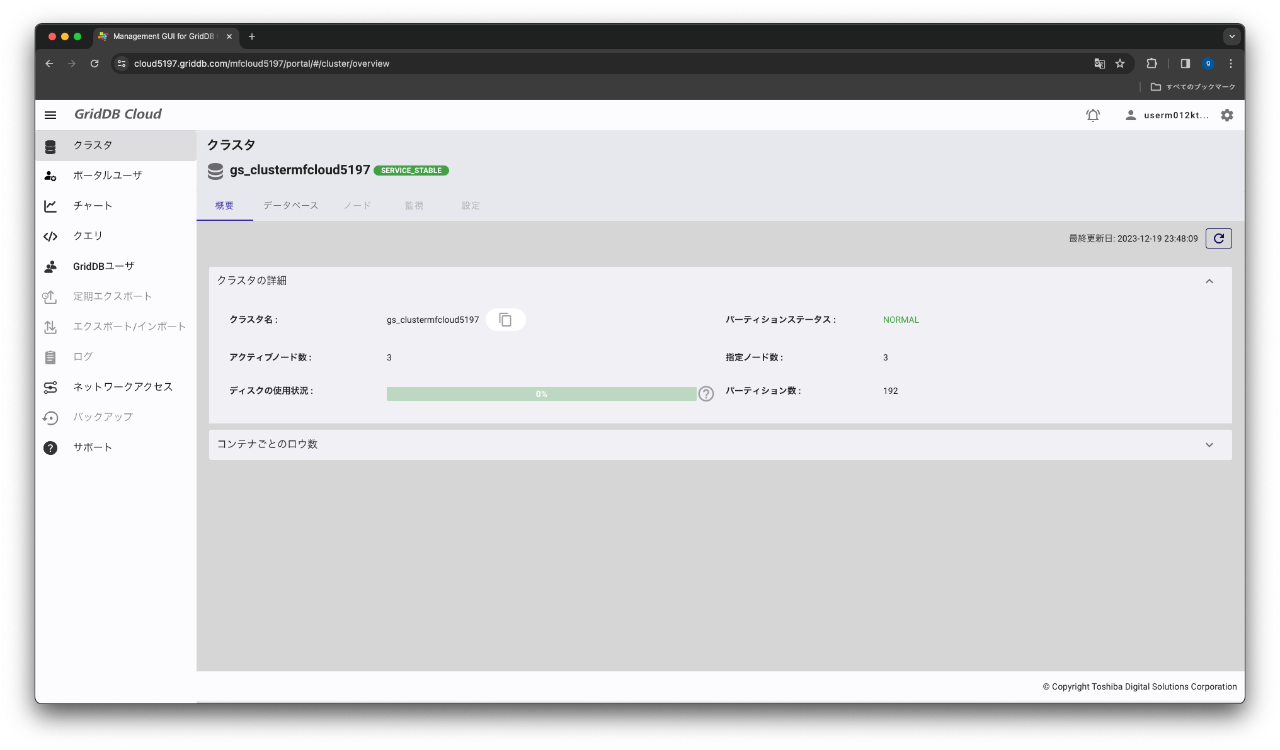Collapse the クラスタの詳細 panel
Viewport: 1280px width, 750px height.
point(1209,281)
